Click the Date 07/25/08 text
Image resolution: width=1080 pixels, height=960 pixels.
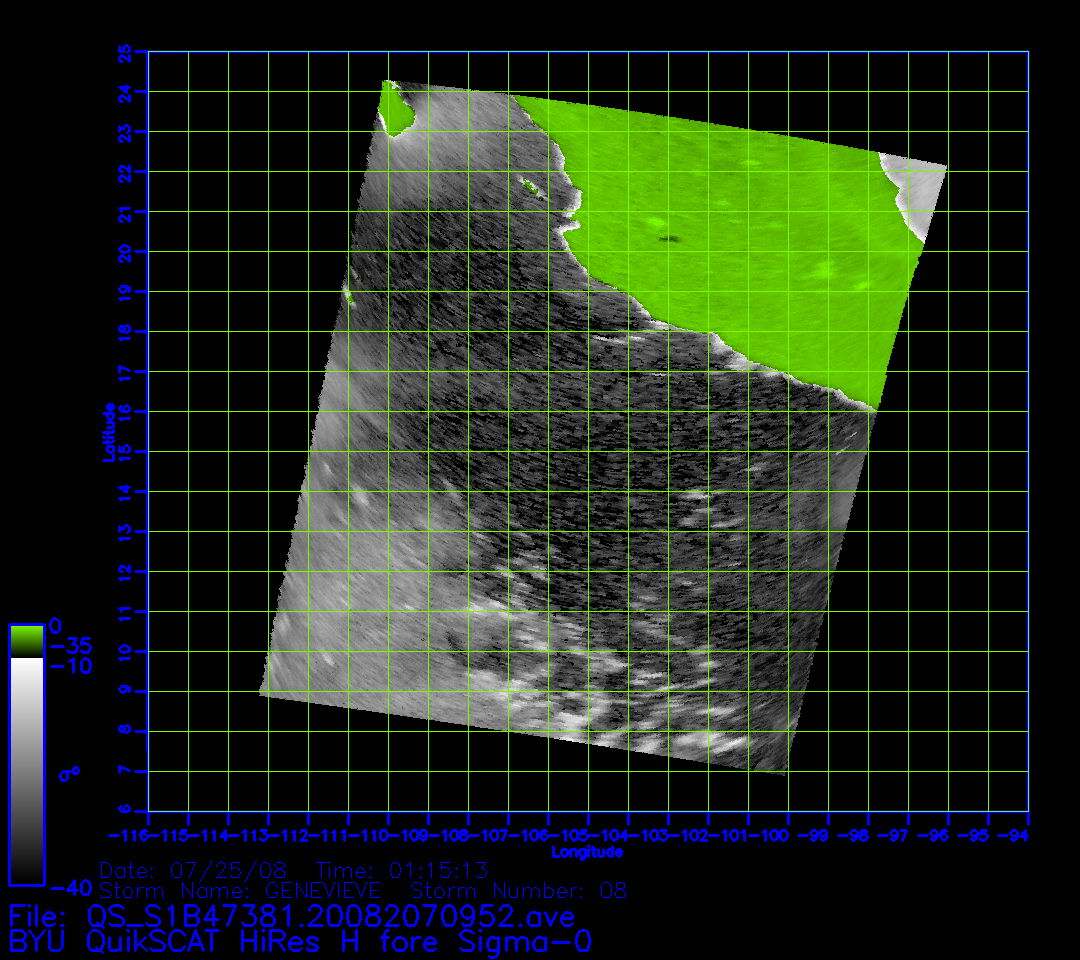pyautogui.click(x=193, y=869)
